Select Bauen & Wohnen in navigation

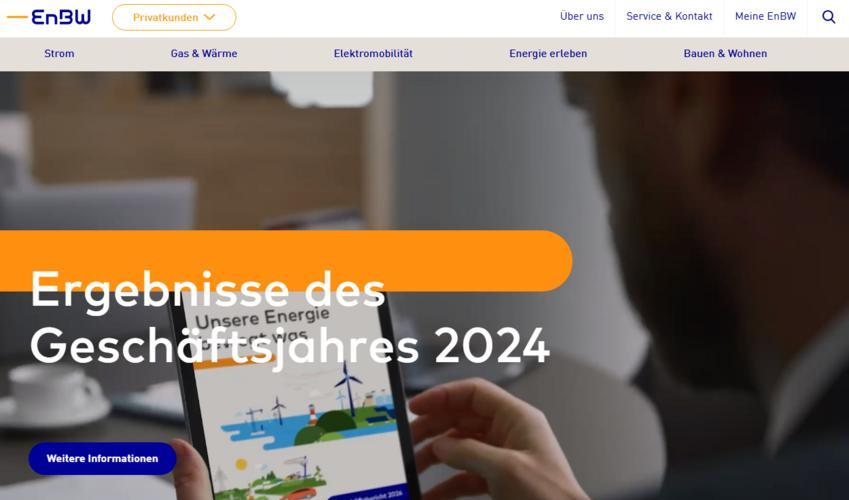tap(725, 54)
